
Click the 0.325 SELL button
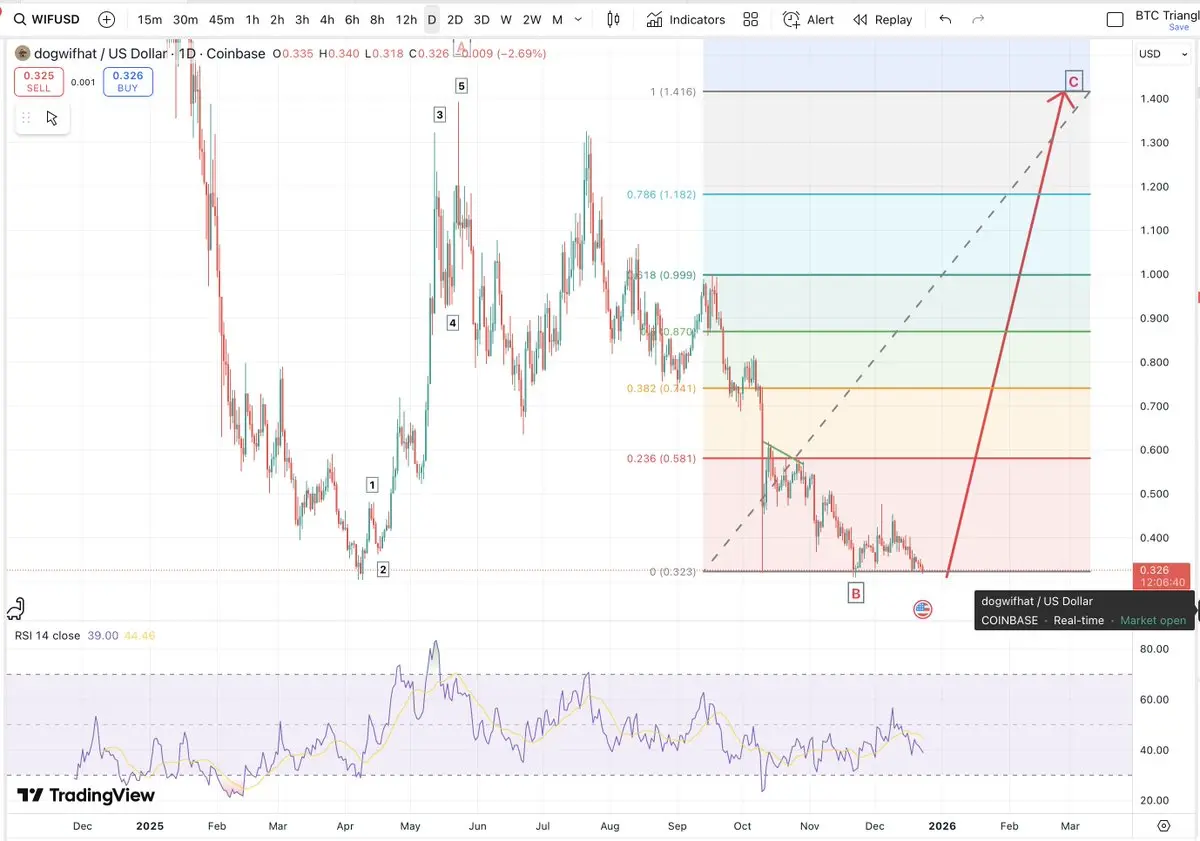pyautogui.click(x=38, y=82)
